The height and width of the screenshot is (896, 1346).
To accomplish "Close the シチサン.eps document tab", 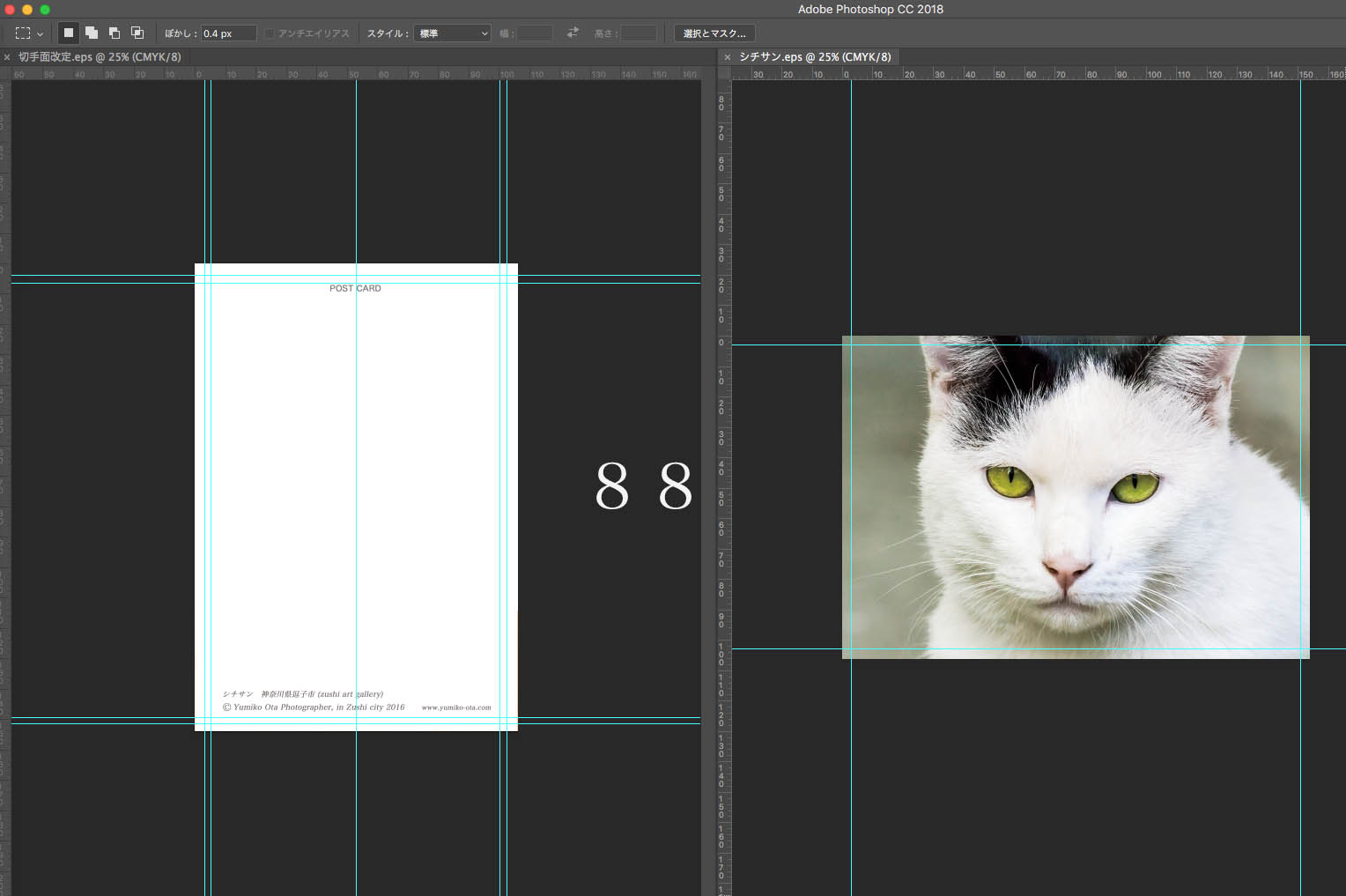I will 727,57.
